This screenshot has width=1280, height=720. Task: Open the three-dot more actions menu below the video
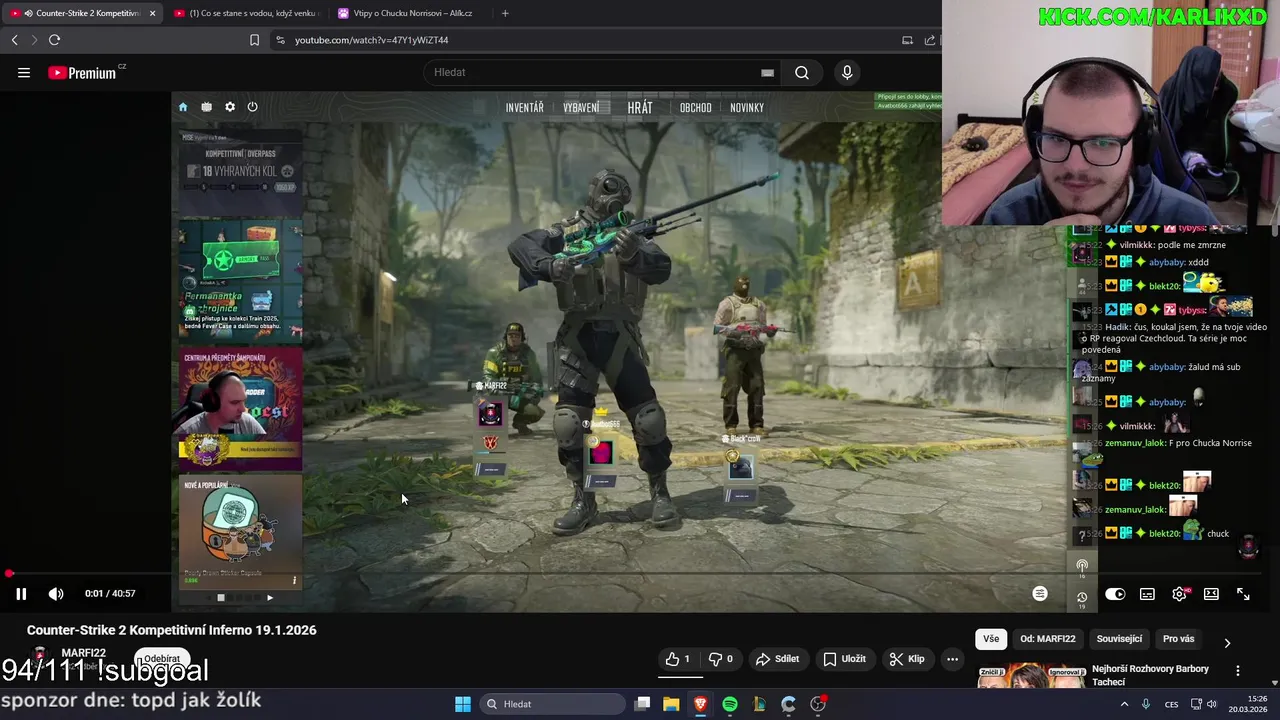pyautogui.click(x=952, y=659)
